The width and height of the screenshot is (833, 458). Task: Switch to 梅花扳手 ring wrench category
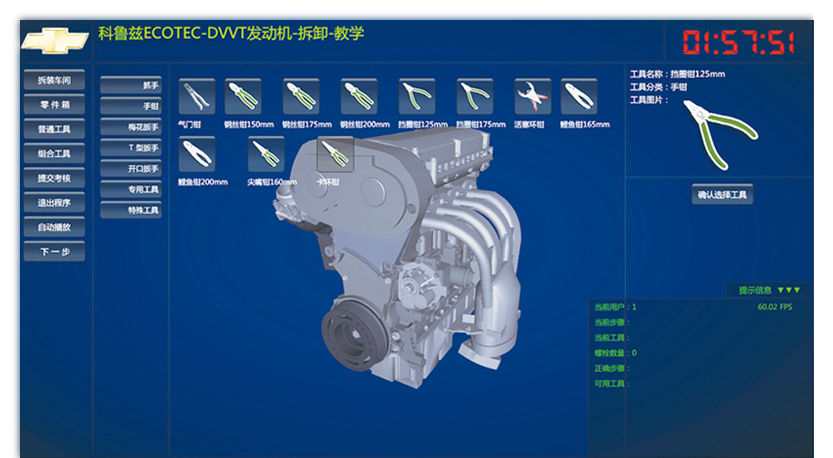[131, 127]
